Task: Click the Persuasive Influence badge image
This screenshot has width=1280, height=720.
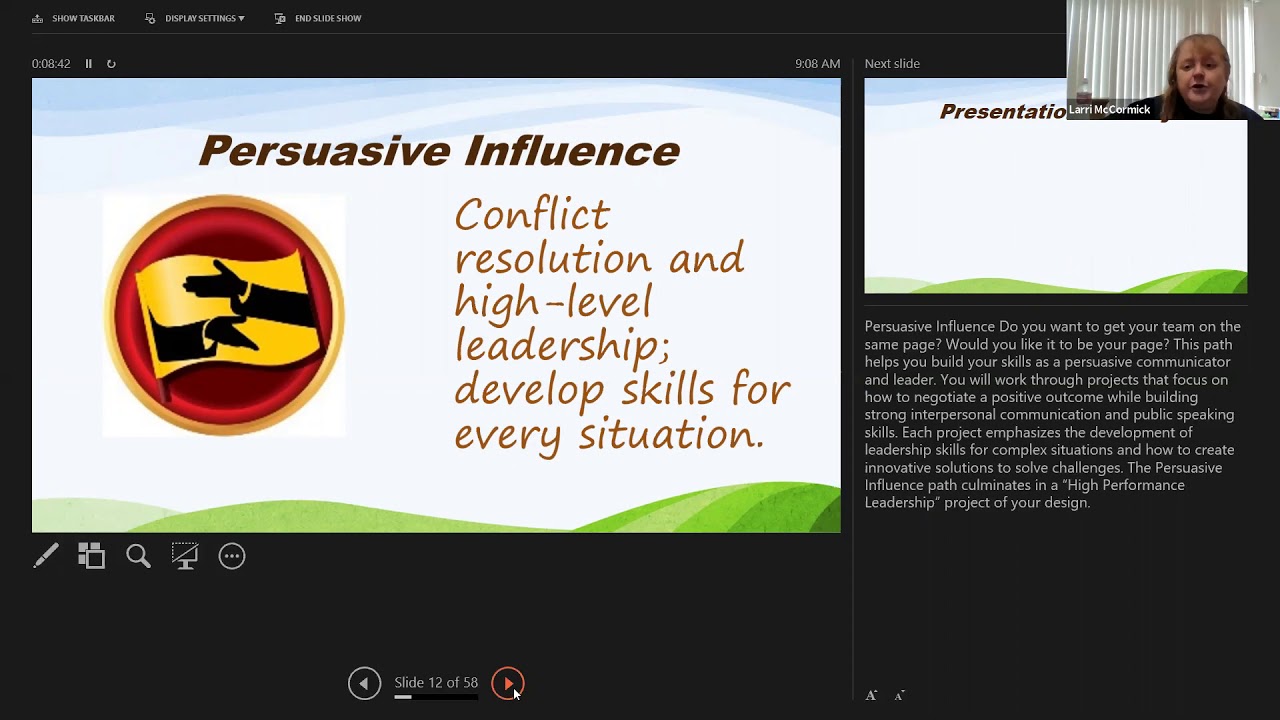Action: point(224,315)
